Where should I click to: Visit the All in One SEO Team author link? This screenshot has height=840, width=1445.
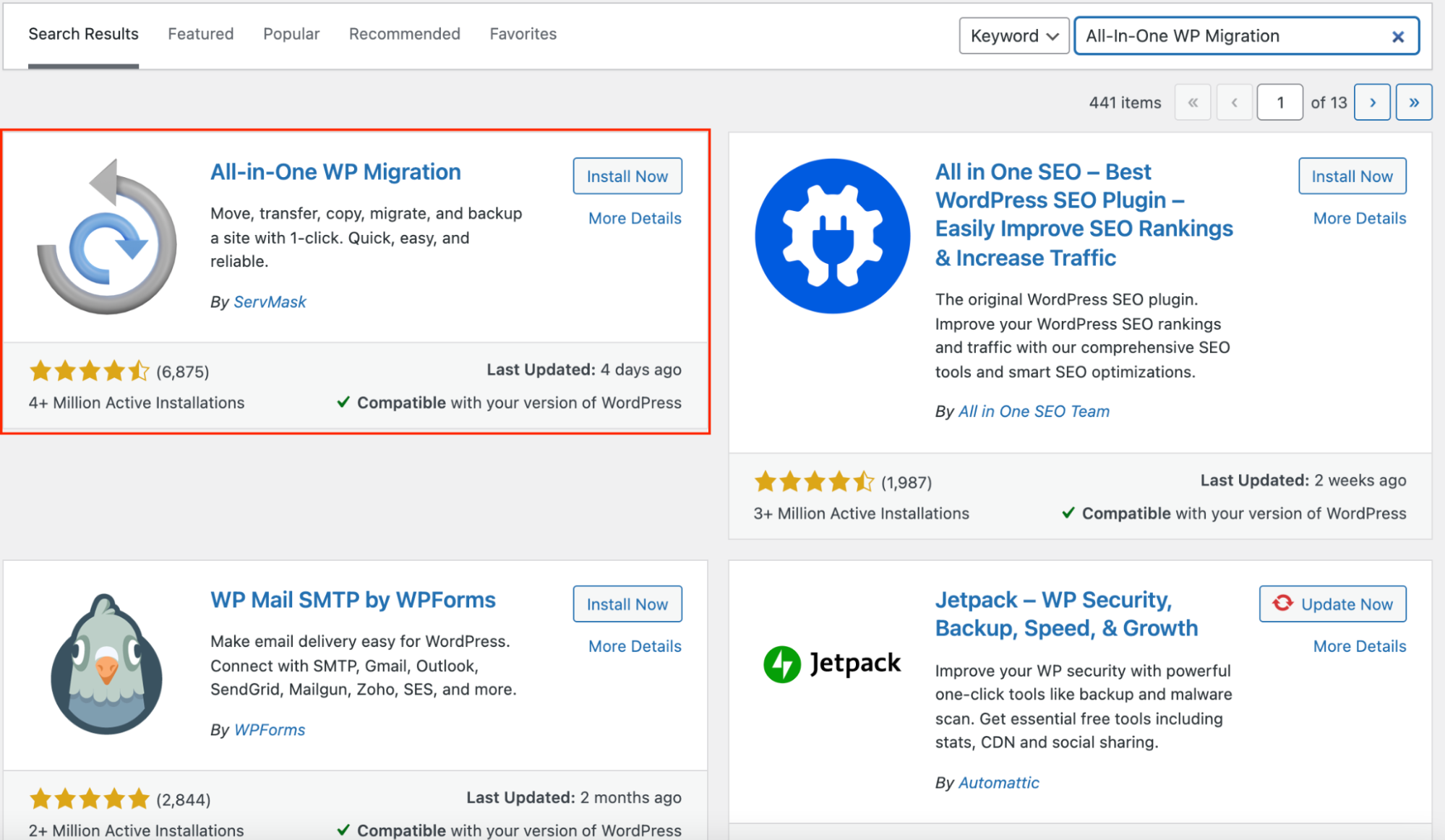tap(1033, 411)
